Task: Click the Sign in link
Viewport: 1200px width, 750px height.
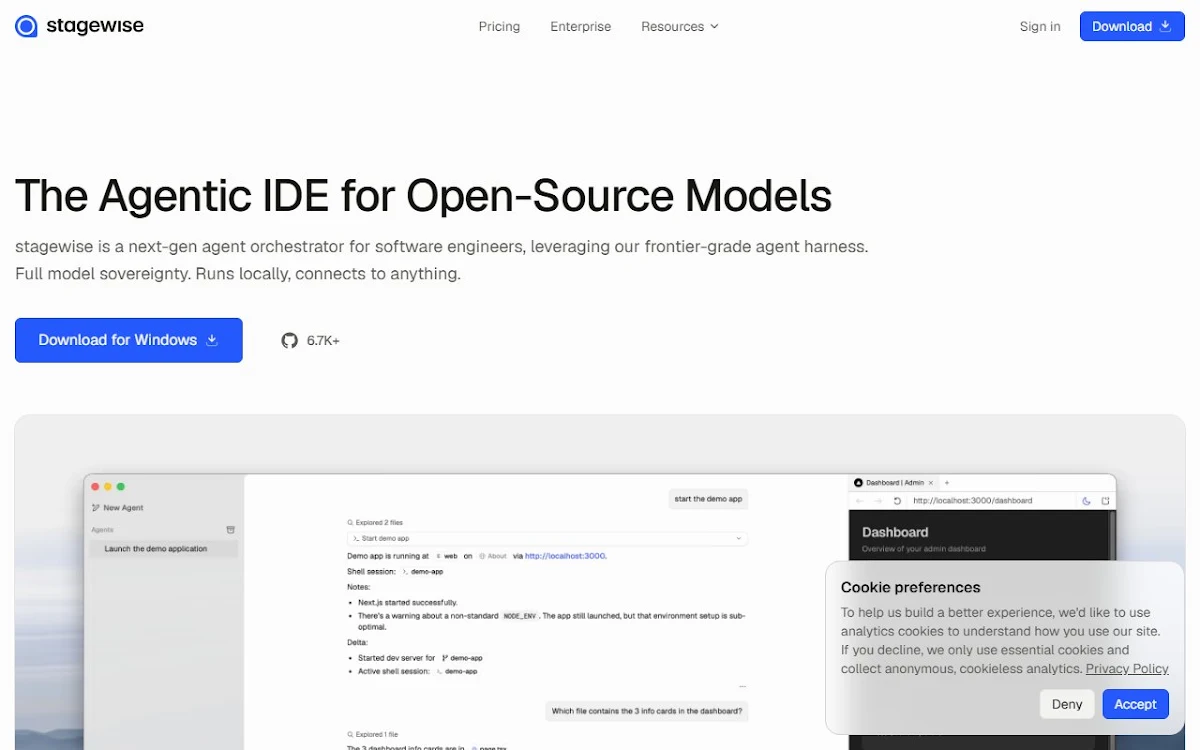Action: click(1040, 27)
